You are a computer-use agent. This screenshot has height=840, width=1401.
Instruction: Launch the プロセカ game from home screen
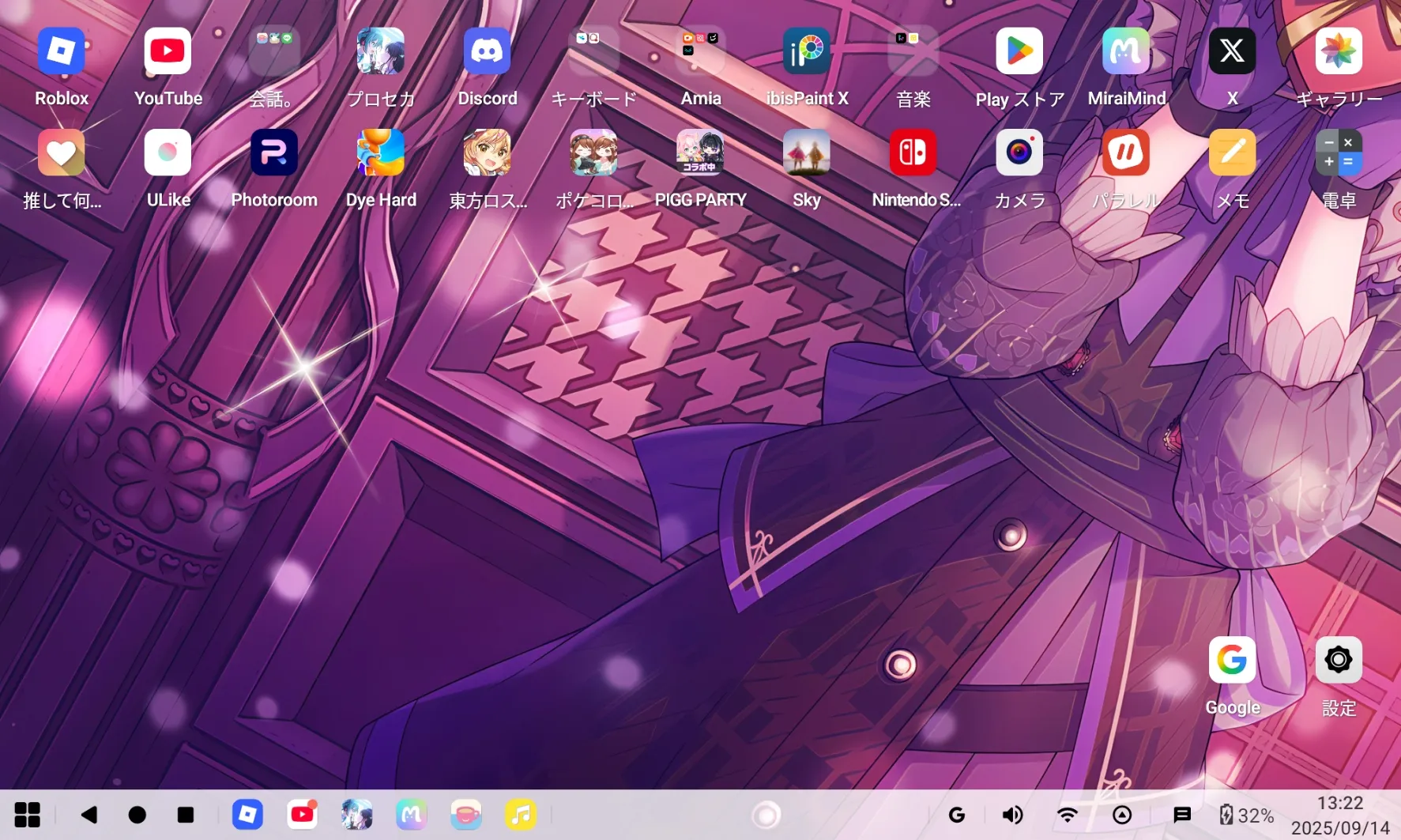(x=381, y=51)
